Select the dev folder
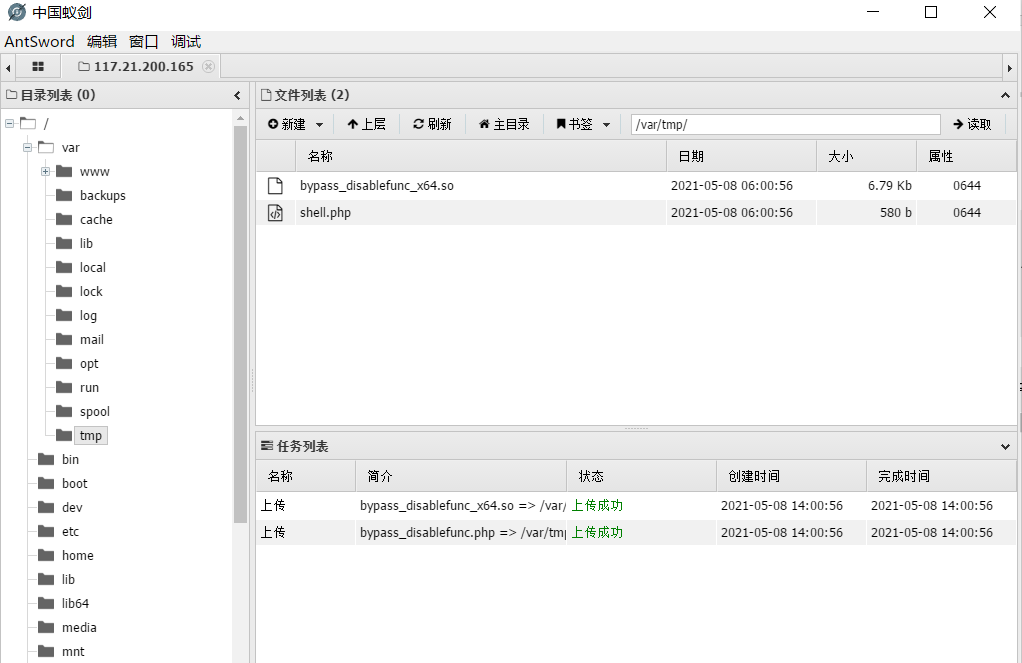Viewport: 1022px width, 663px height. (x=72, y=508)
